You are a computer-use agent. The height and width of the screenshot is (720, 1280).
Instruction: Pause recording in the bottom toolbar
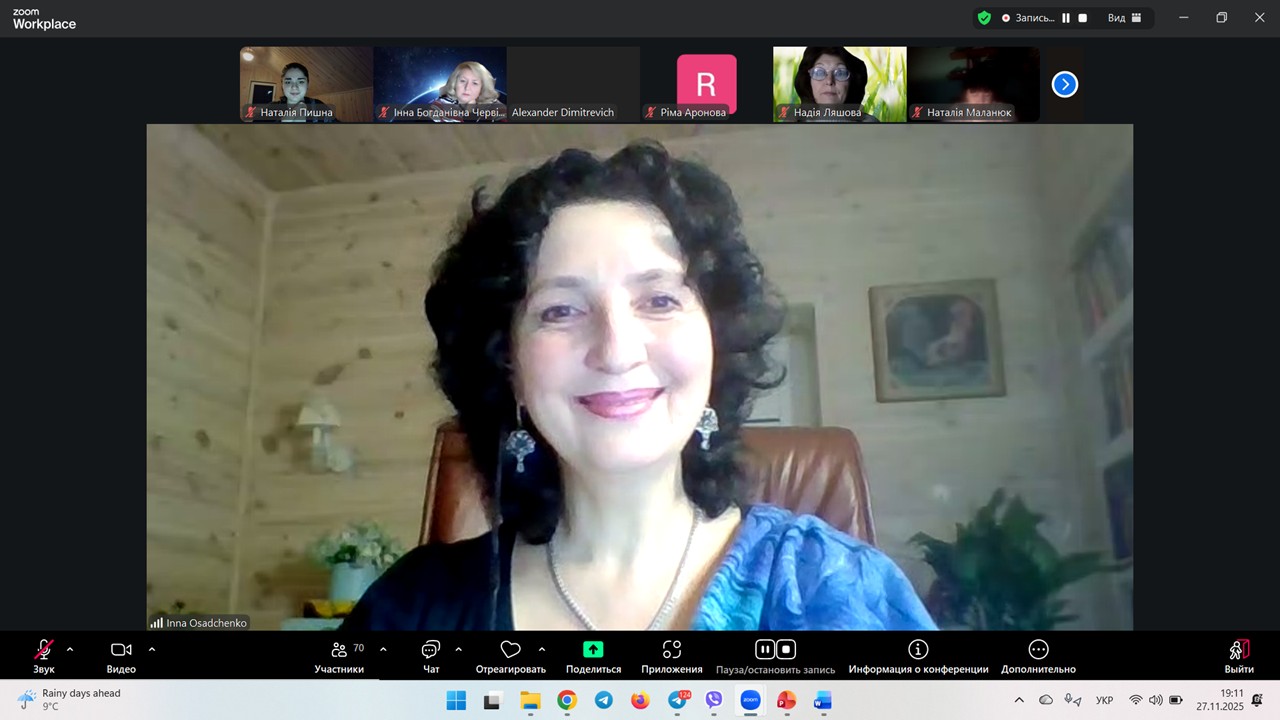[765, 650]
